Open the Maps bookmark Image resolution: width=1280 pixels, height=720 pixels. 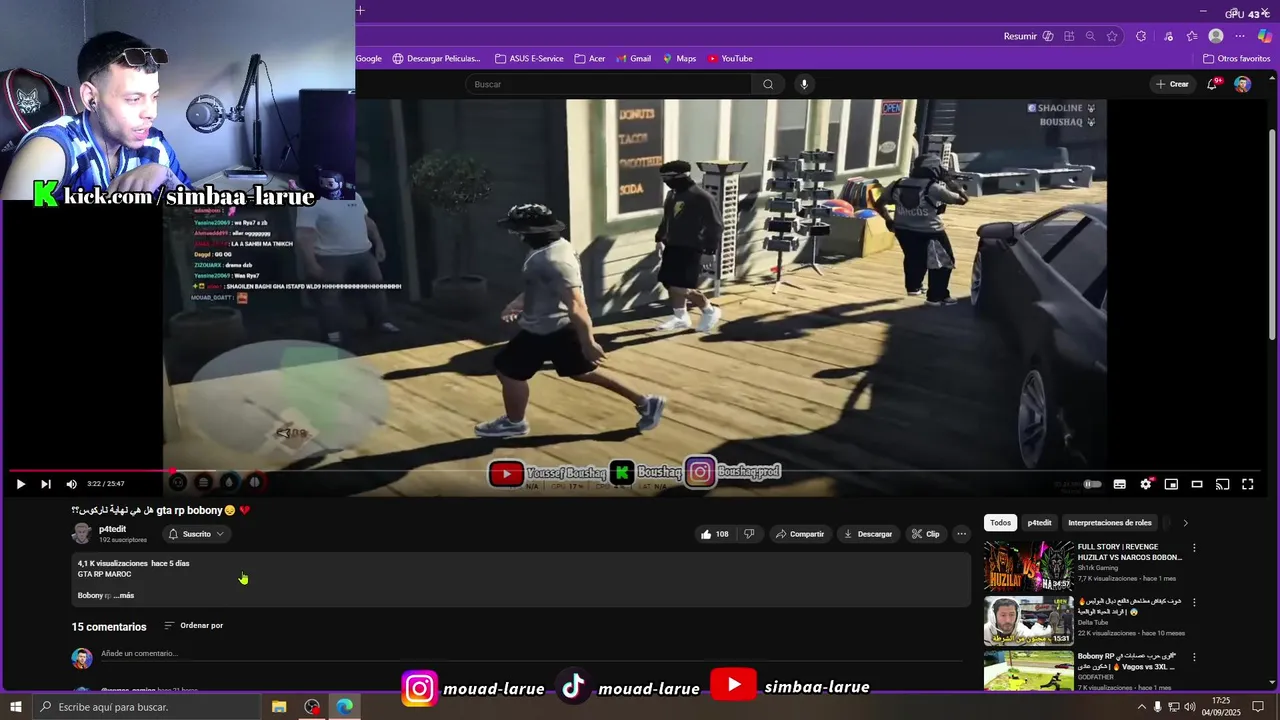[679, 59]
